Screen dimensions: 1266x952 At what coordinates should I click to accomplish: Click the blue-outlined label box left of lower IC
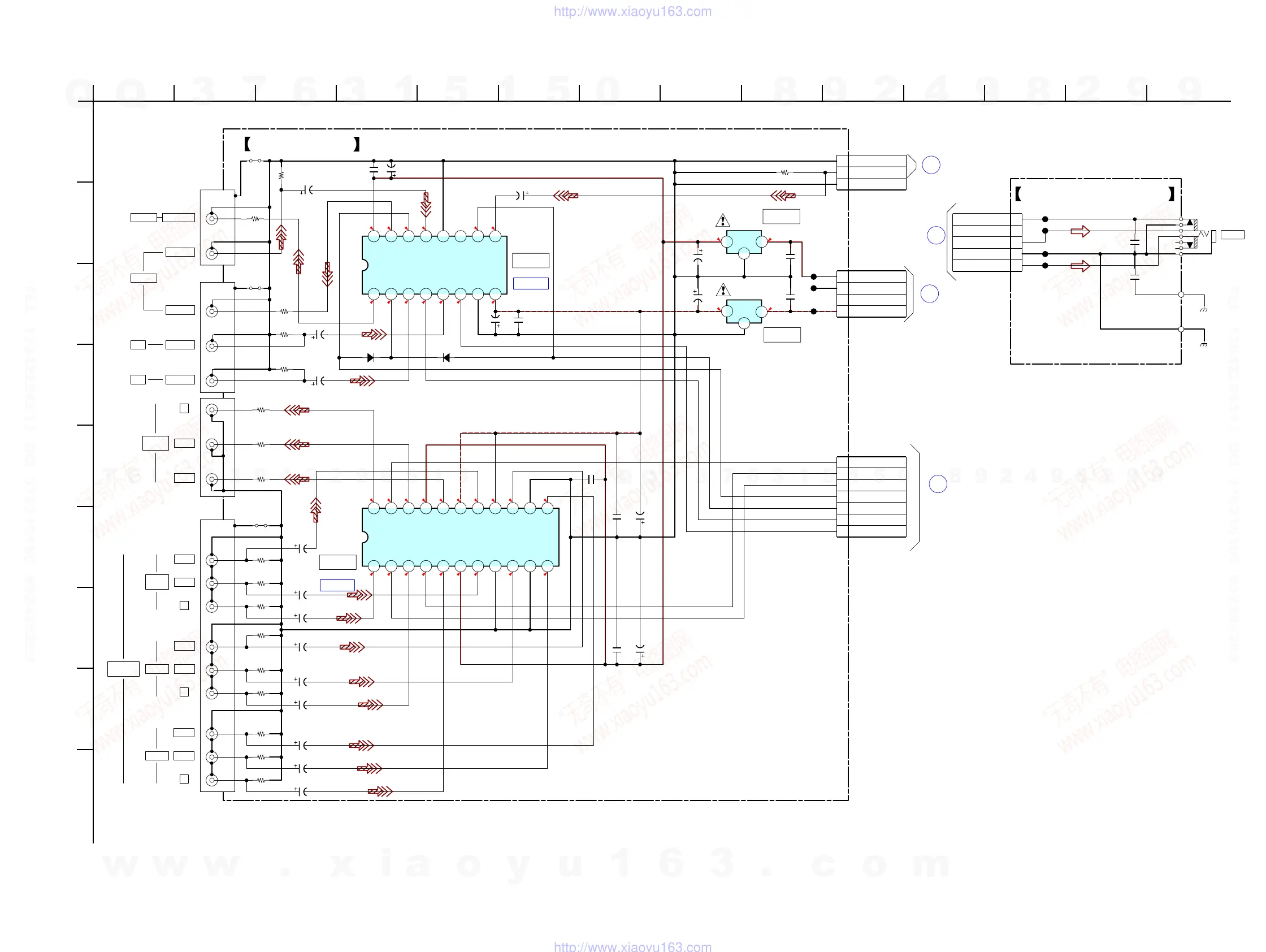tap(337, 585)
